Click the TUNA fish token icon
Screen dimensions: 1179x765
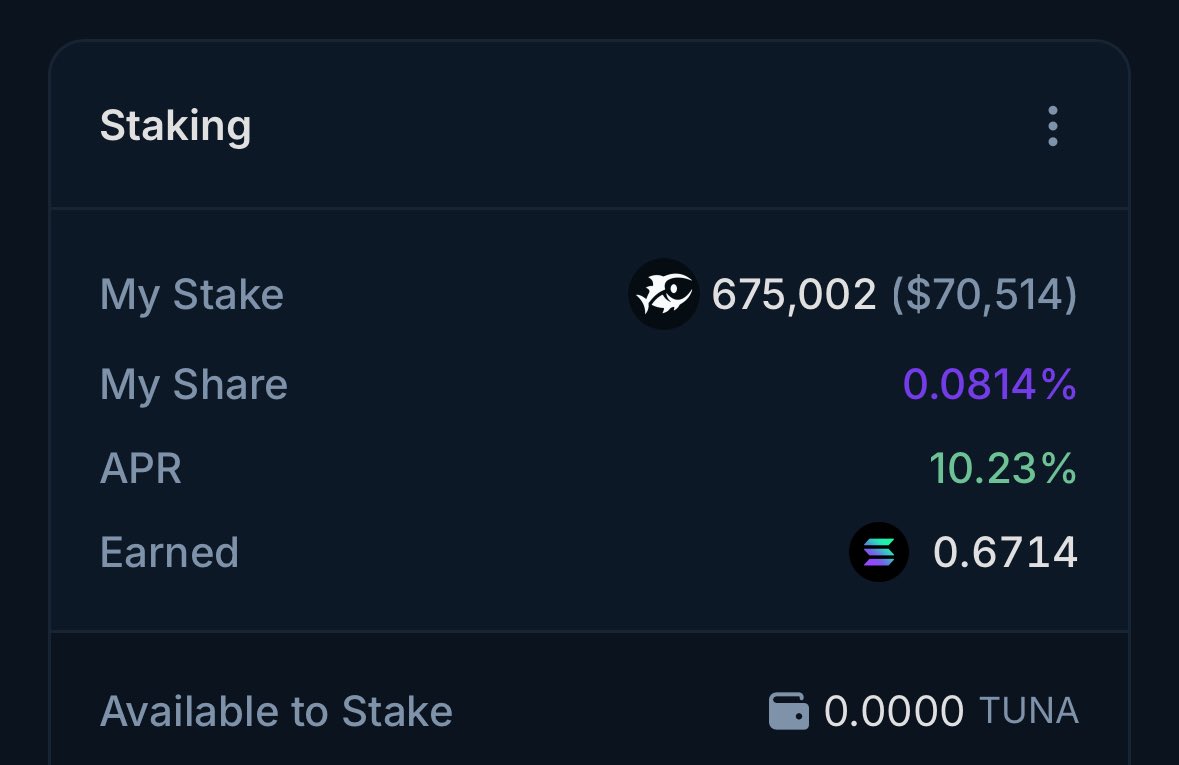tap(664, 293)
